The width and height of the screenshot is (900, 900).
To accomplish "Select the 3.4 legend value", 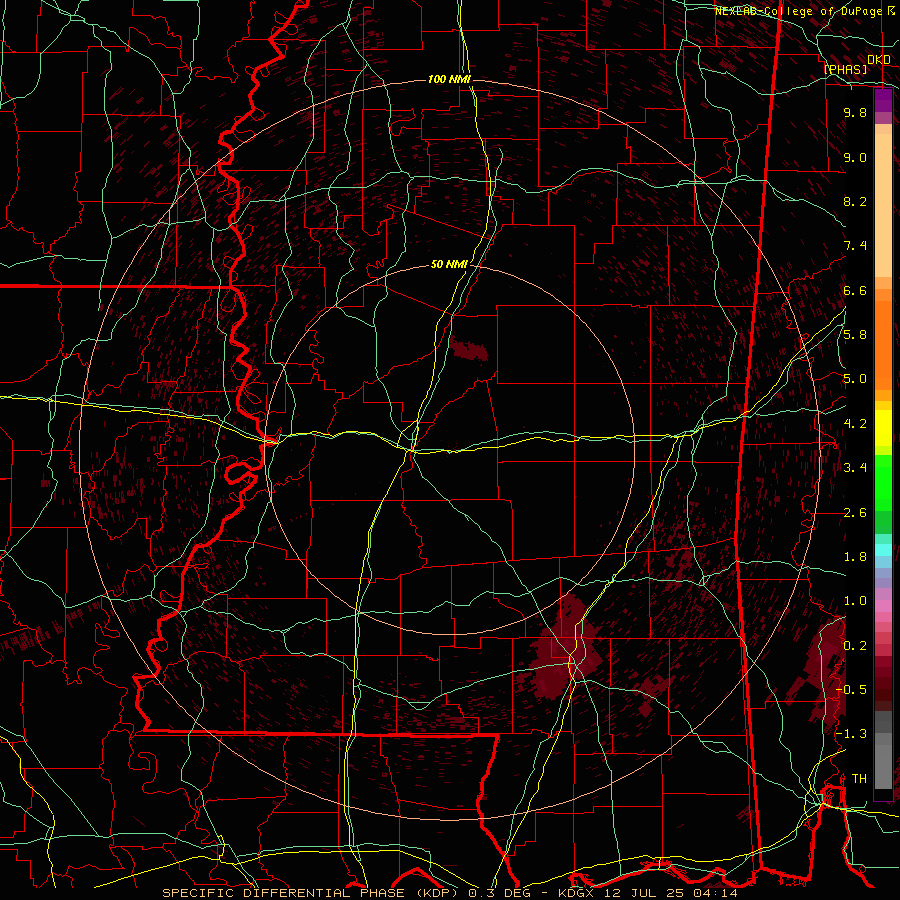I will [x=855, y=468].
